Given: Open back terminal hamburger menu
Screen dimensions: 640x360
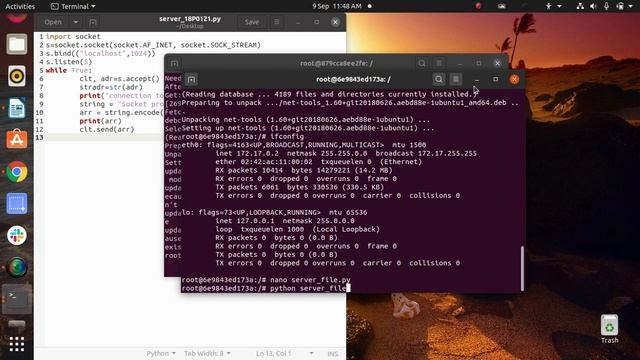Looking at the screenshot, I should (439, 63).
